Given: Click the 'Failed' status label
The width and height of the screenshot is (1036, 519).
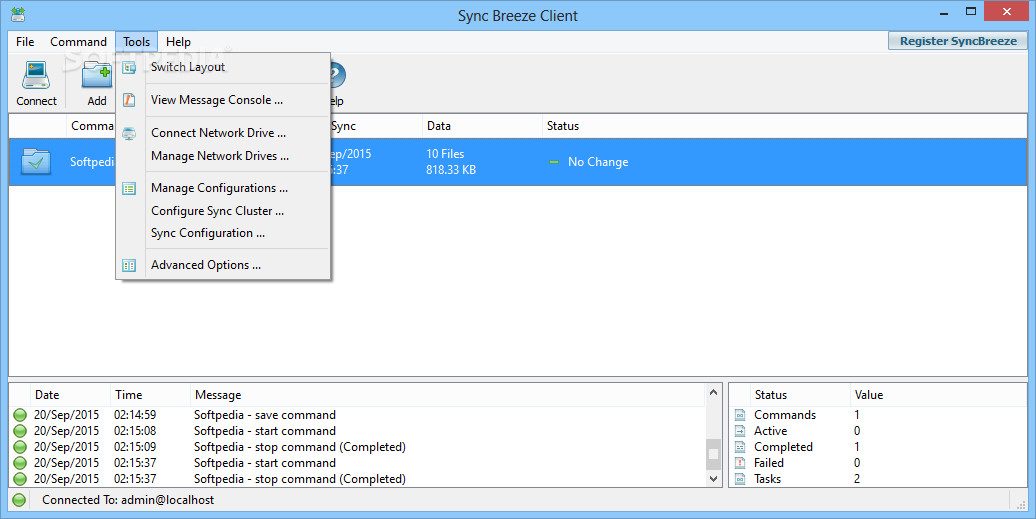Looking at the screenshot, I should click(x=769, y=463).
